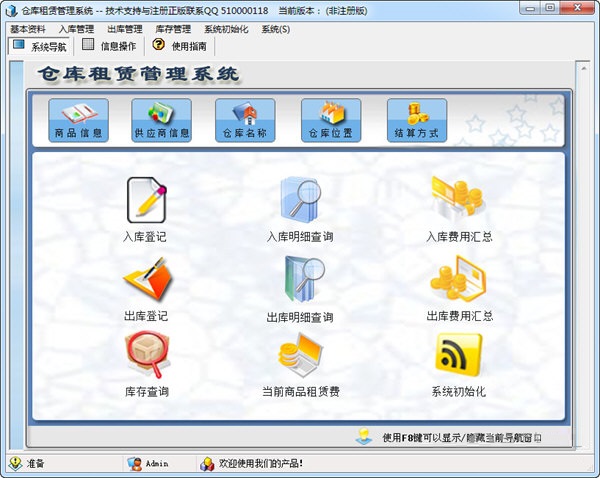The width and height of the screenshot is (600, 478).
Task: Open 出库明细查询 outbound detail query icon
Action: pyautogui.click(x=304, y=279)
